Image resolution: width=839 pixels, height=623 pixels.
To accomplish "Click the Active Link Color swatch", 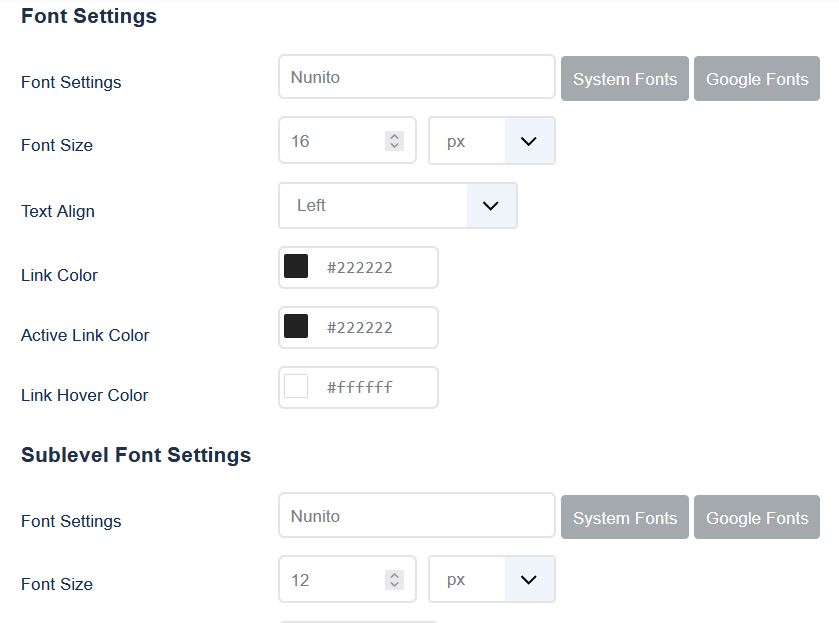I will point(296,326).
